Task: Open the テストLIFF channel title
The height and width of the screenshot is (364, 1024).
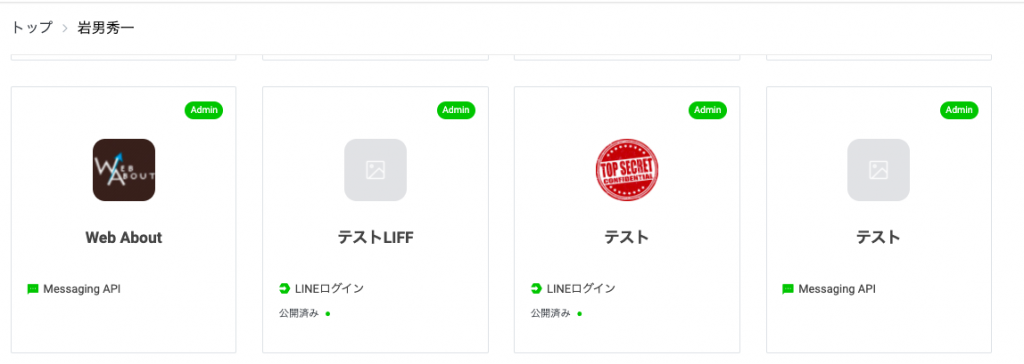Action: (x=376, y=238)
